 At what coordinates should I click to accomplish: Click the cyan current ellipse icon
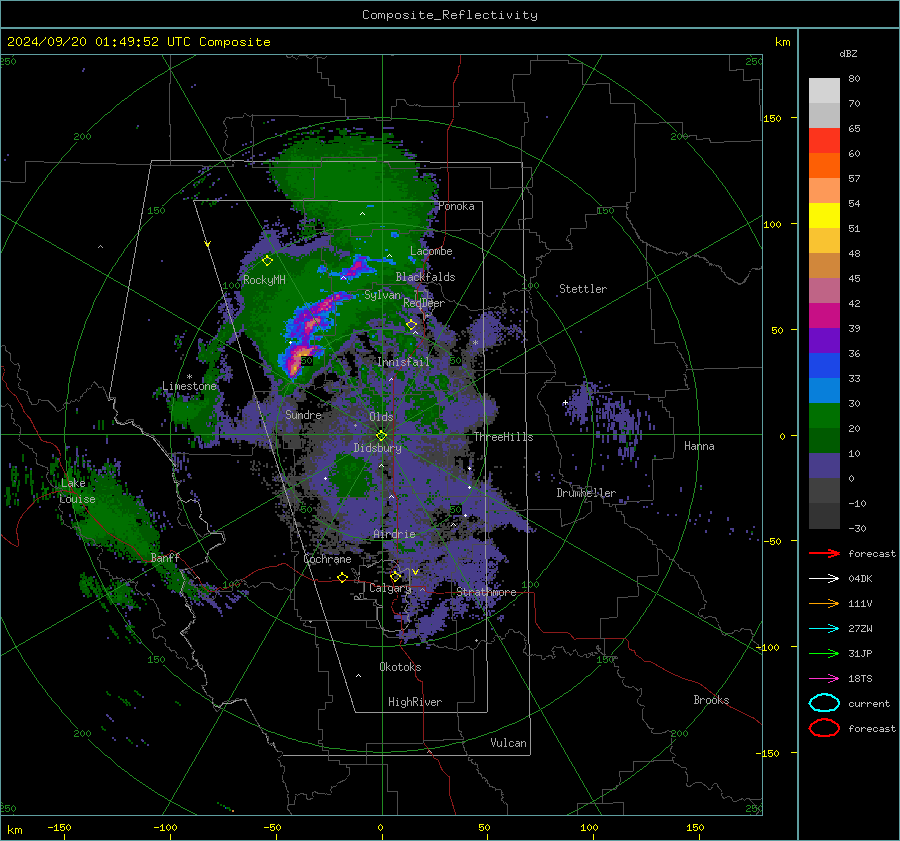pyautogui.click(x=824, y=703)
